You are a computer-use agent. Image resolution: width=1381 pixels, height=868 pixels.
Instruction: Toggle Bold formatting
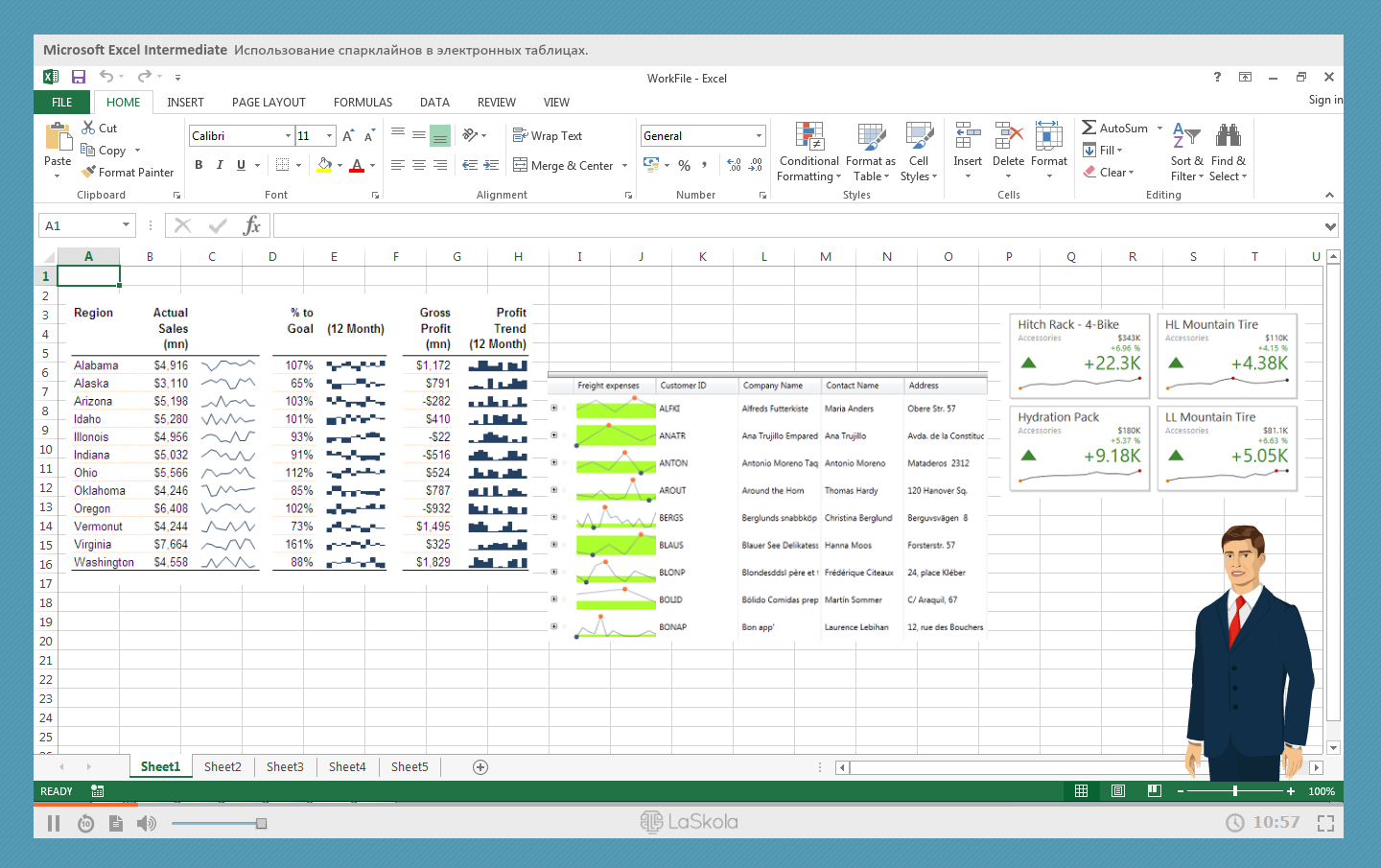pyautogui.click(x=199, y=165)
